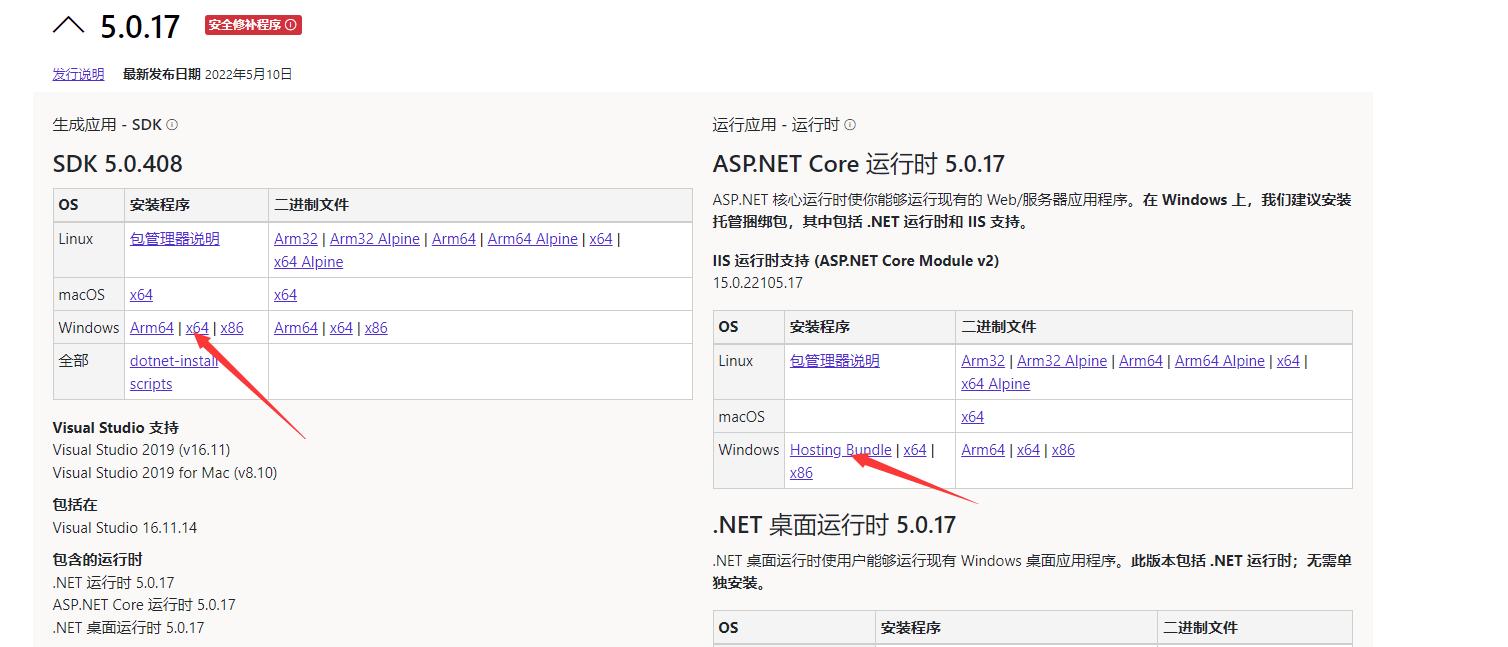Screen dimensions: 1508x647
Task: Download ASP.NET Core macOS x64 binary
Action: point(973,417)
